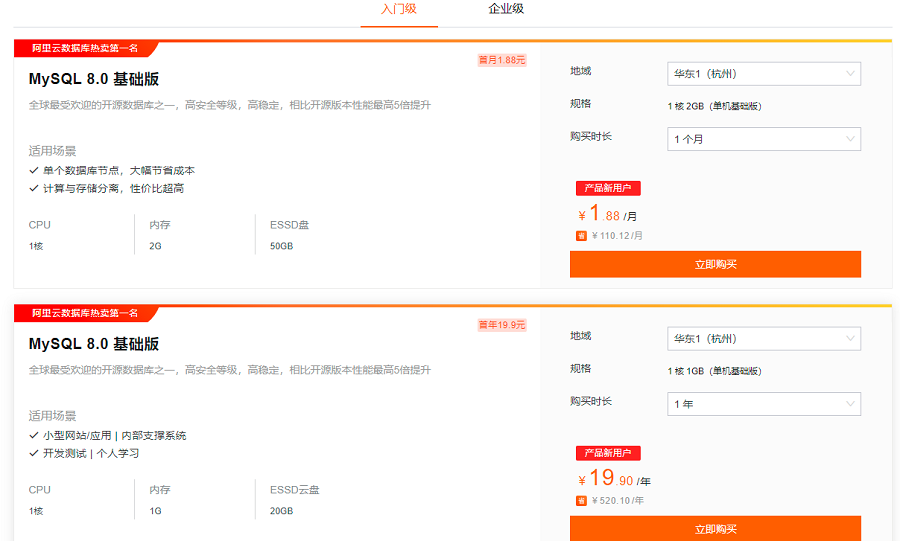Click the text 小型网站/应用 | 内部支撑系统
Image resolution: width=900 pixels, height=541 pixels.
115,435
